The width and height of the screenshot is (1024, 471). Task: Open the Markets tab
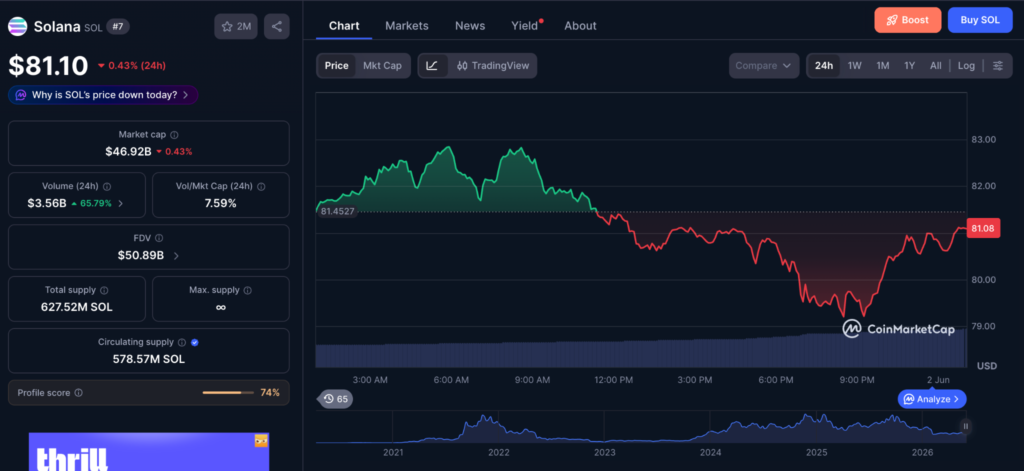pyautogui.click(x=407, y=26)
